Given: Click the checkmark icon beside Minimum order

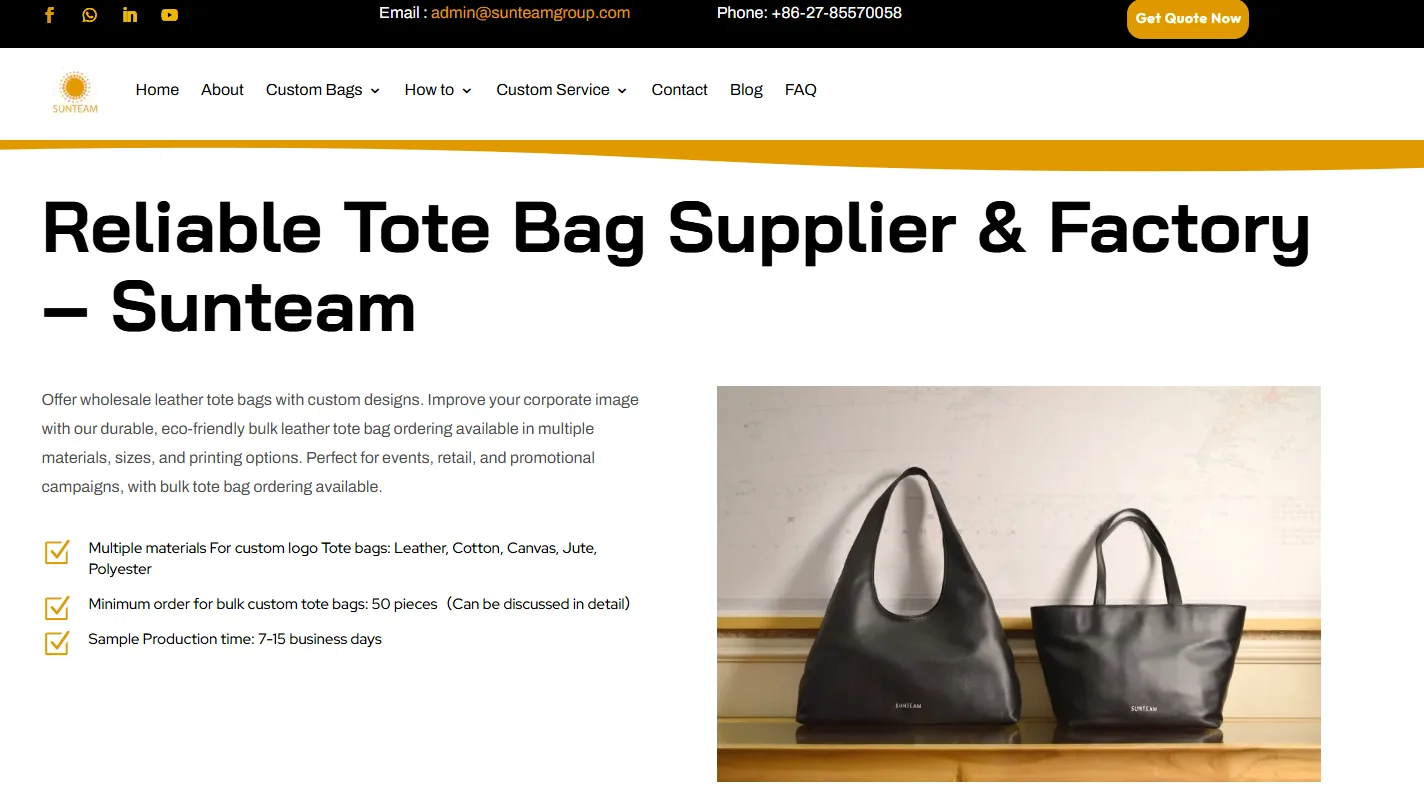Looking at the screenshot, I should (57, 607).
